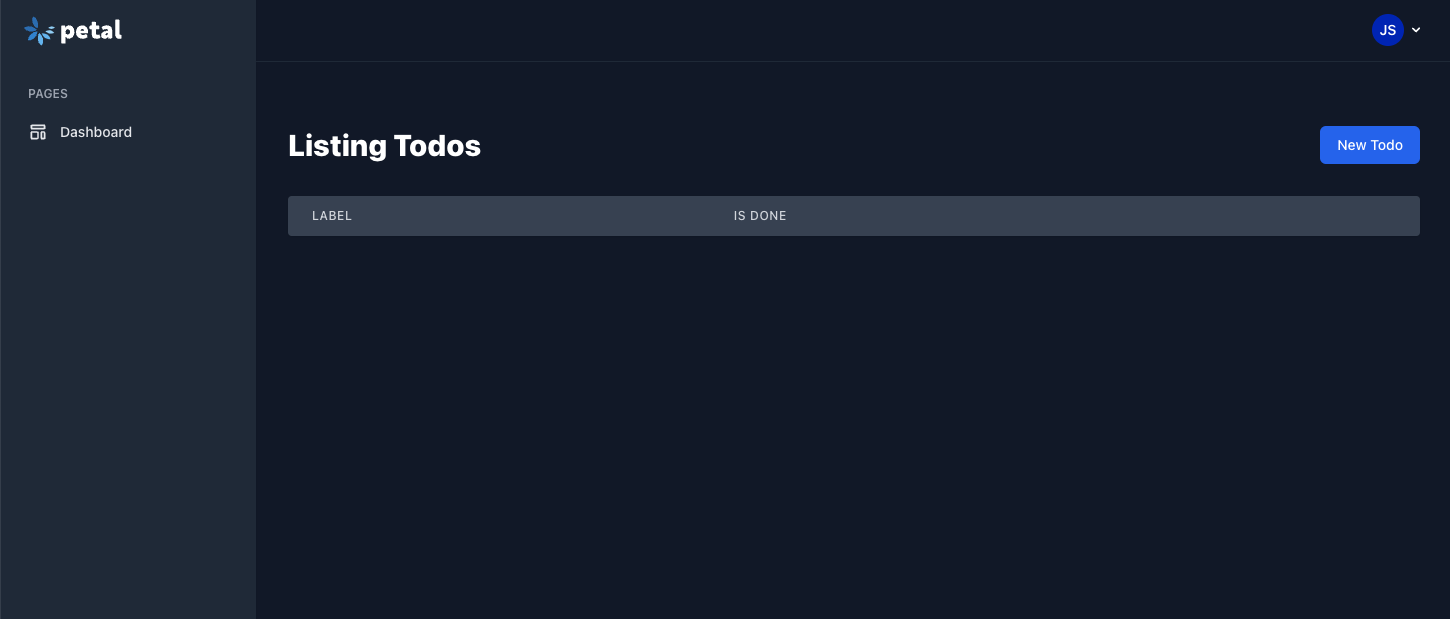
Task: Click empty top bar left of JS avatar
Action: (x=800, y=30)
